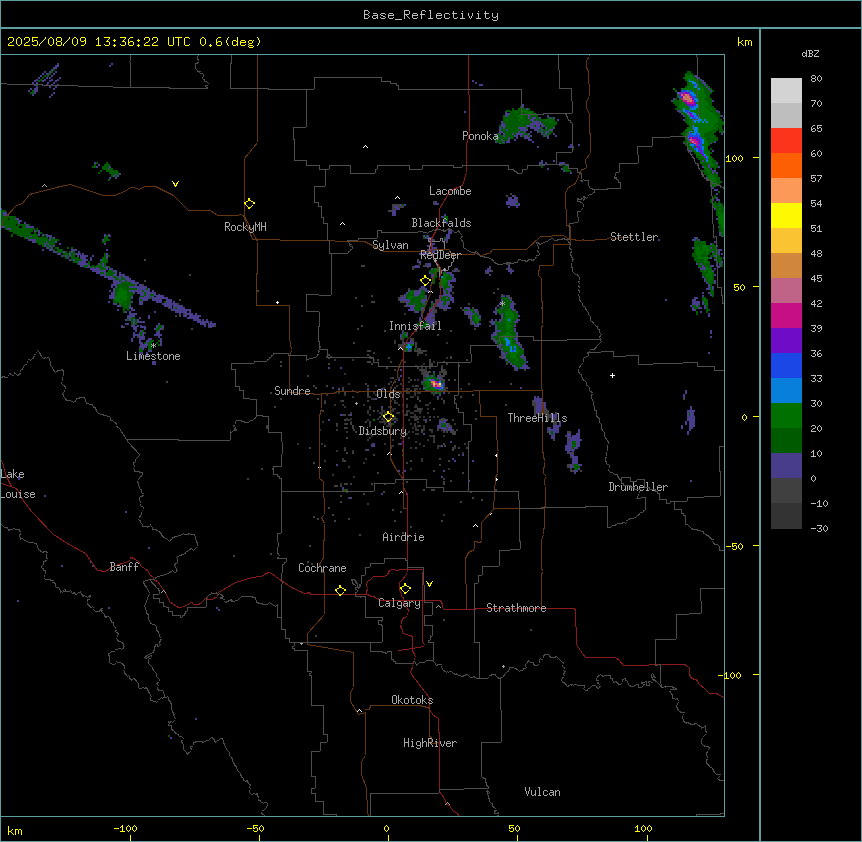Click the RedDeer city label
Screen dimensions: 862x842
pyautogui.click(x=440, y=255)
